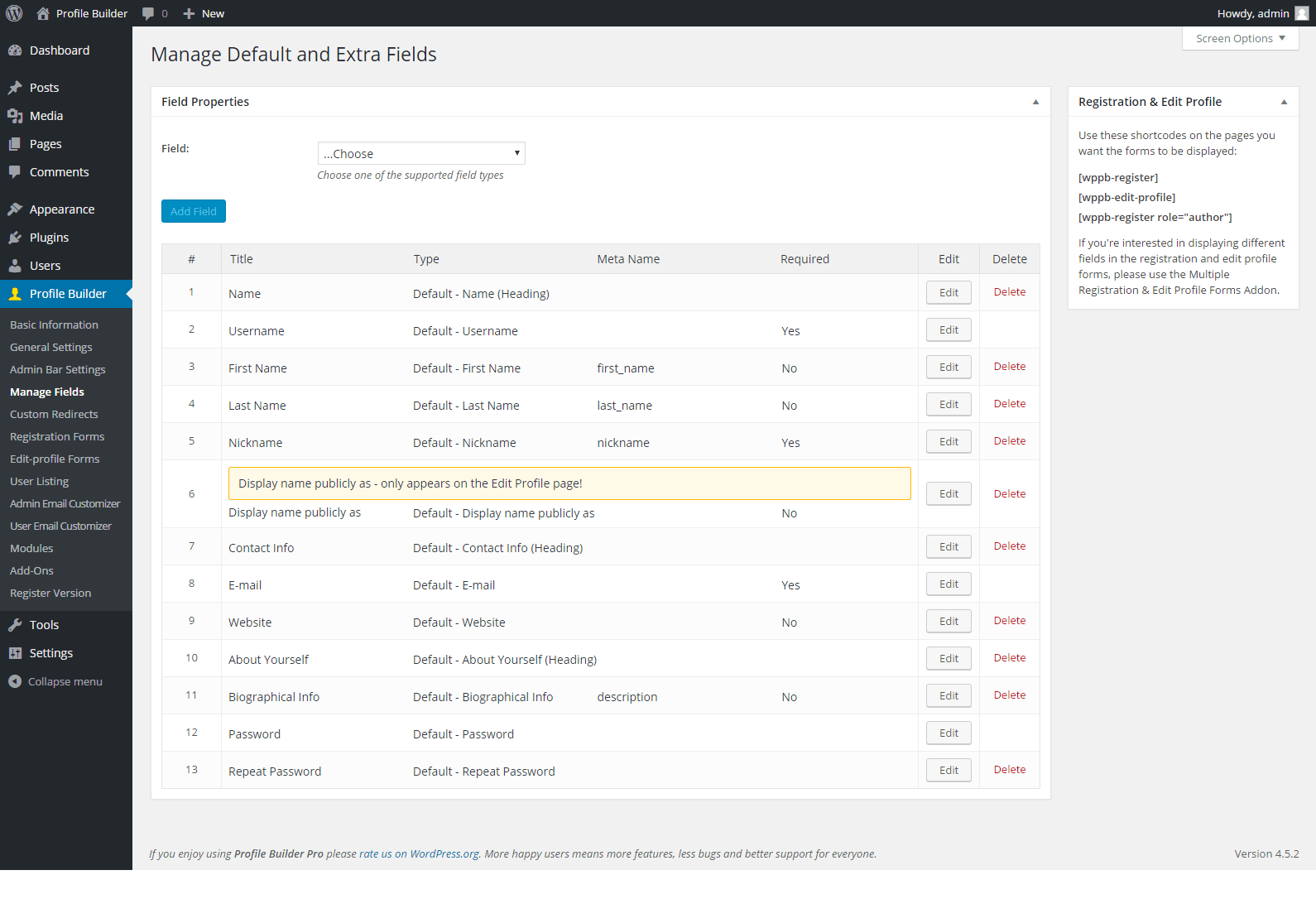Follow rate us on WordPress.org link
This screenshot has width=1316, height=899.
pos(419,853)
